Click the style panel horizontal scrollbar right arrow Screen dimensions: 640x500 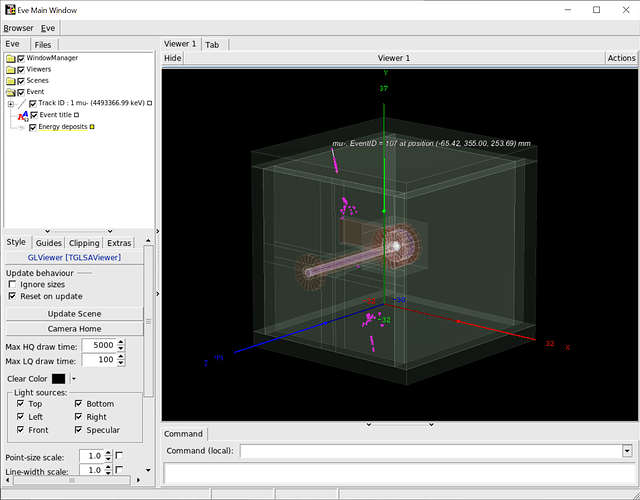(x=138, y=480)
